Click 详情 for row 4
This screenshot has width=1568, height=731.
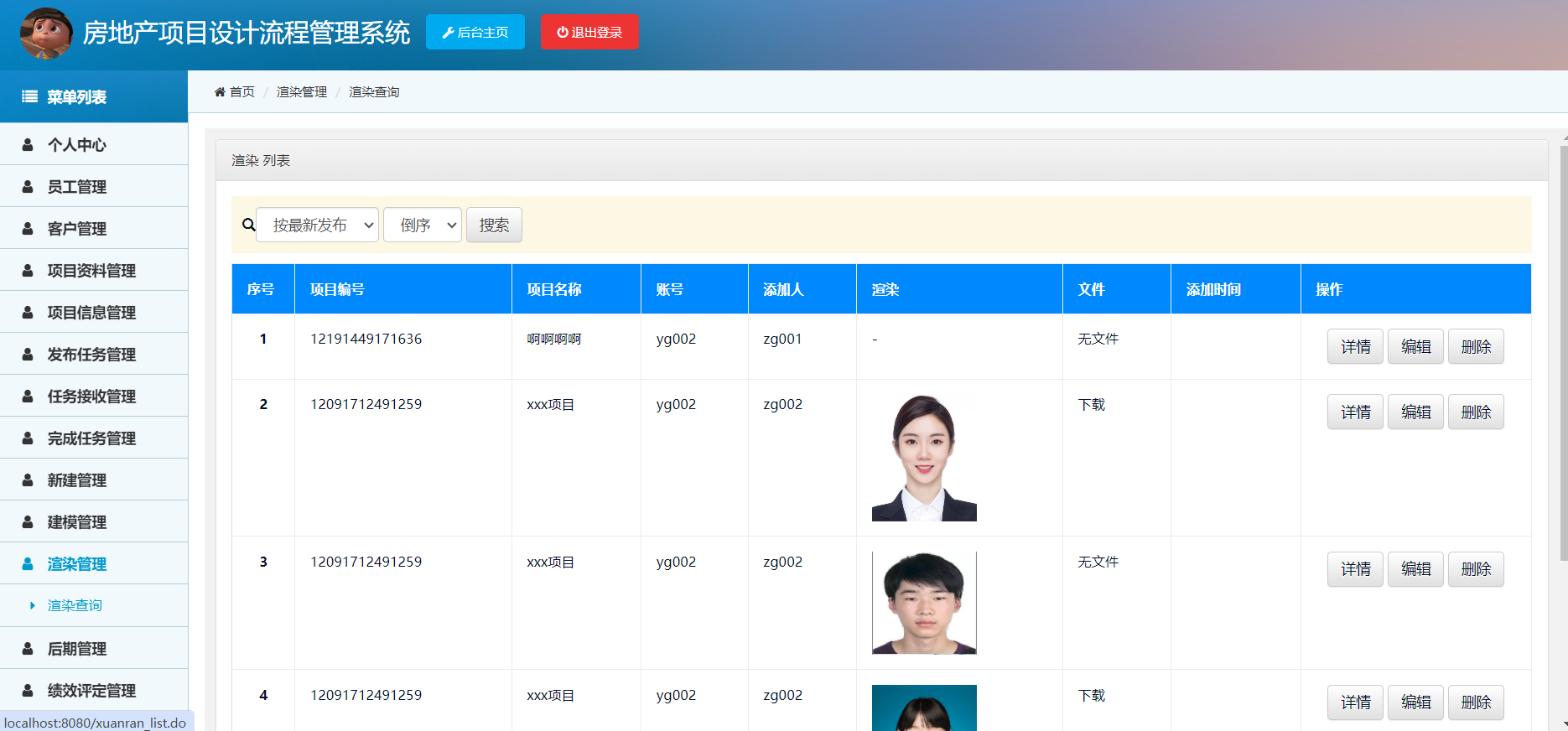pos(1355,702)
